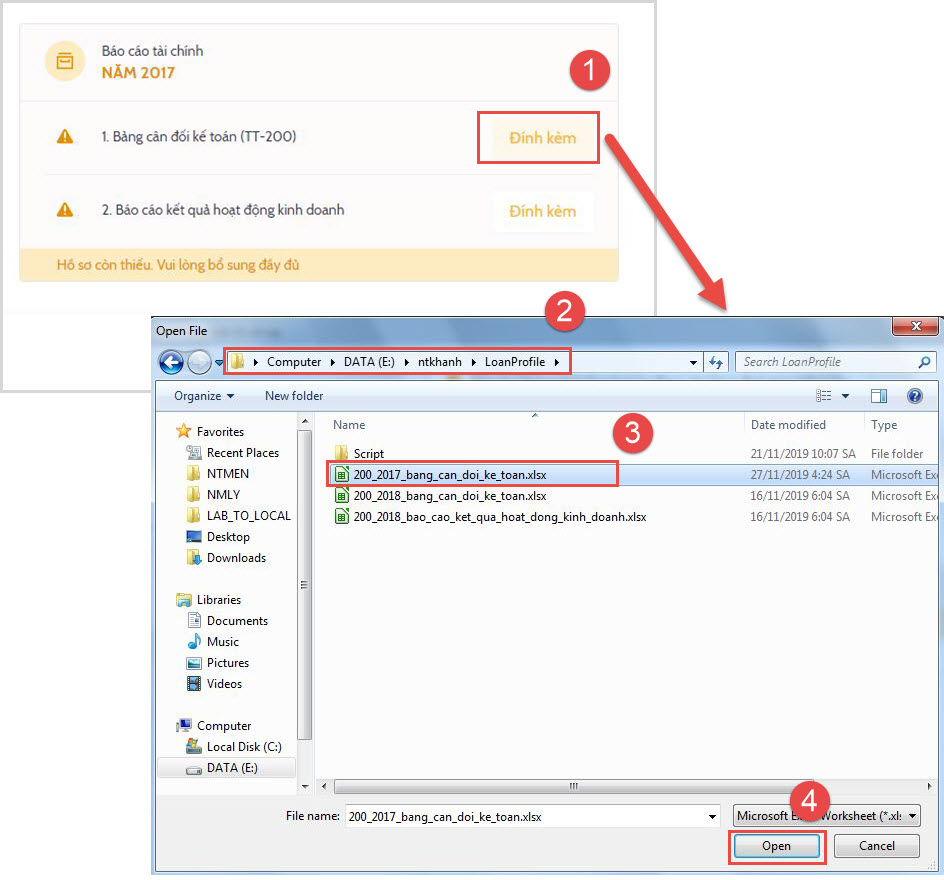
Task: Click the back navigation arrow button
Action: click(x=171, y=362)
